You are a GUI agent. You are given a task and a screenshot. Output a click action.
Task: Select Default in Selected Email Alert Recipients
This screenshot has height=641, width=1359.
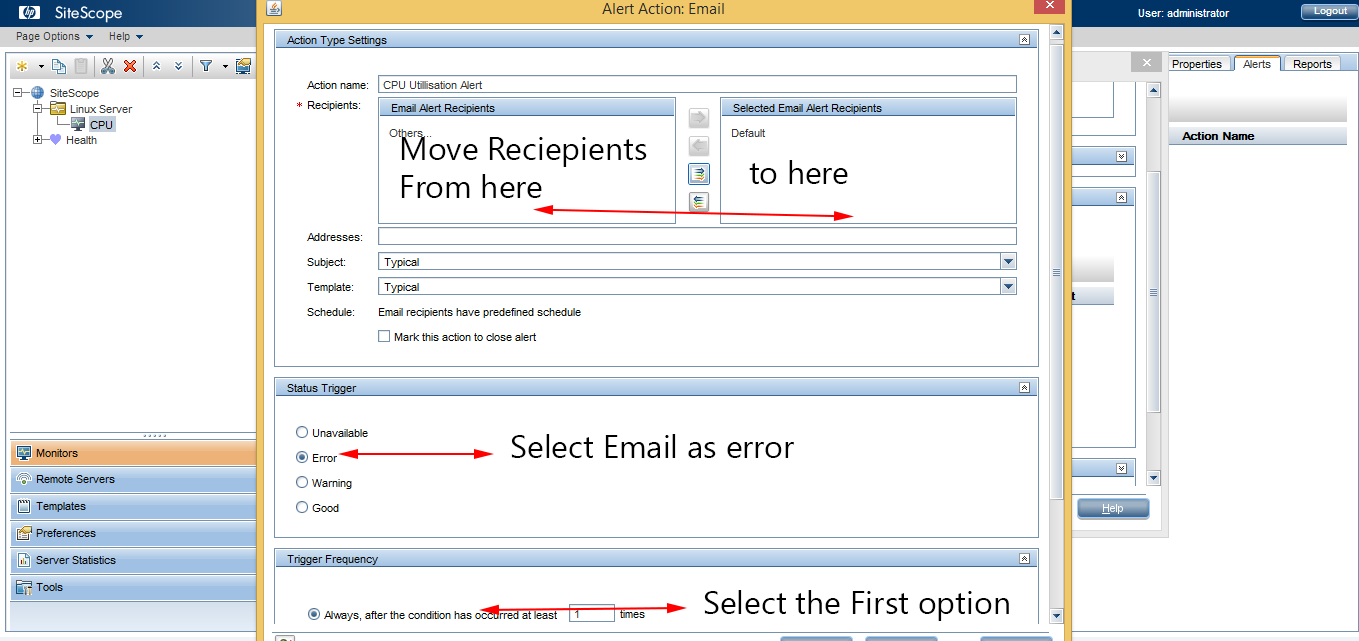tap(748, 133)
